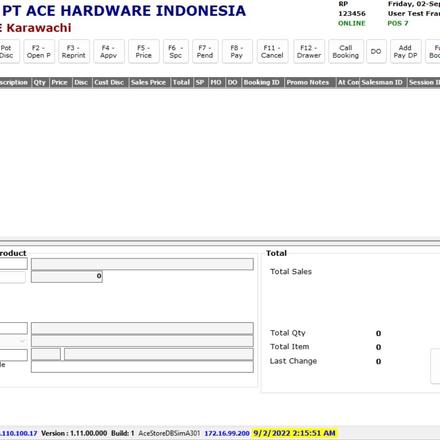This screenshot has width=440, height=440.
Task: Click the Booking ID column header
Action: pos(262,82)
